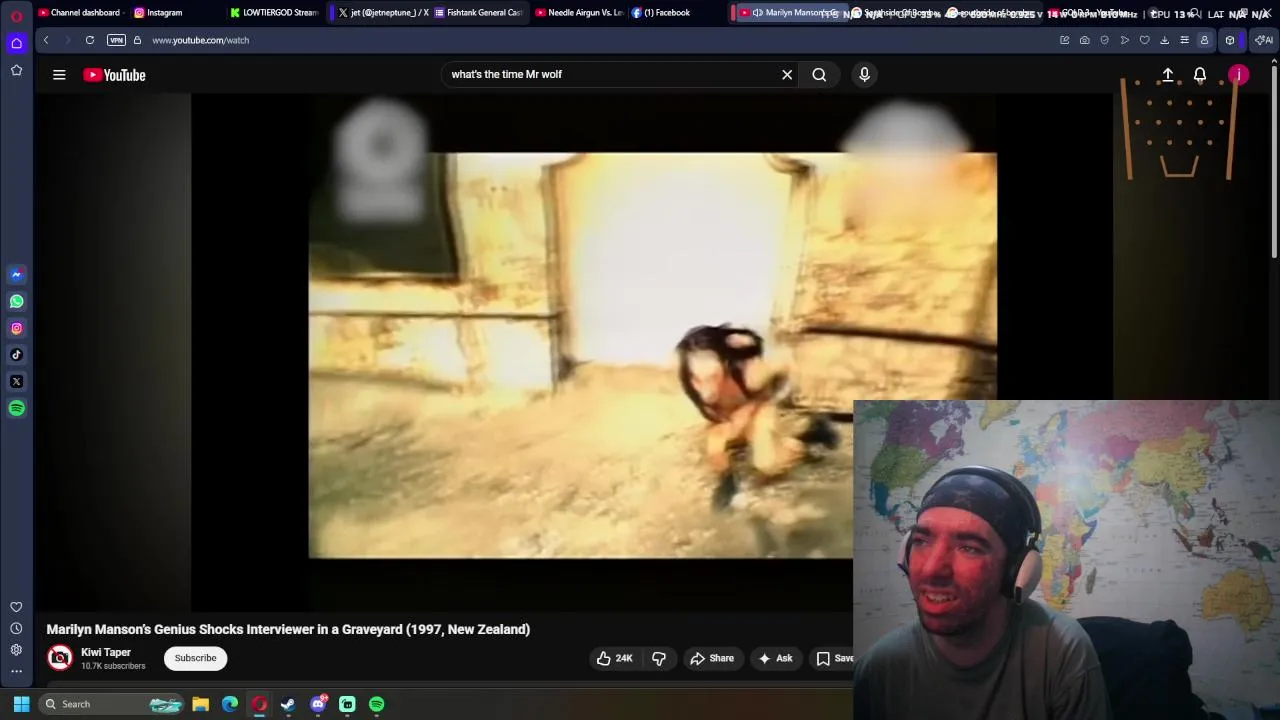1280x720 pixels.
Task: Toggle the Opera VPN badge
Action: pos(116,40)
